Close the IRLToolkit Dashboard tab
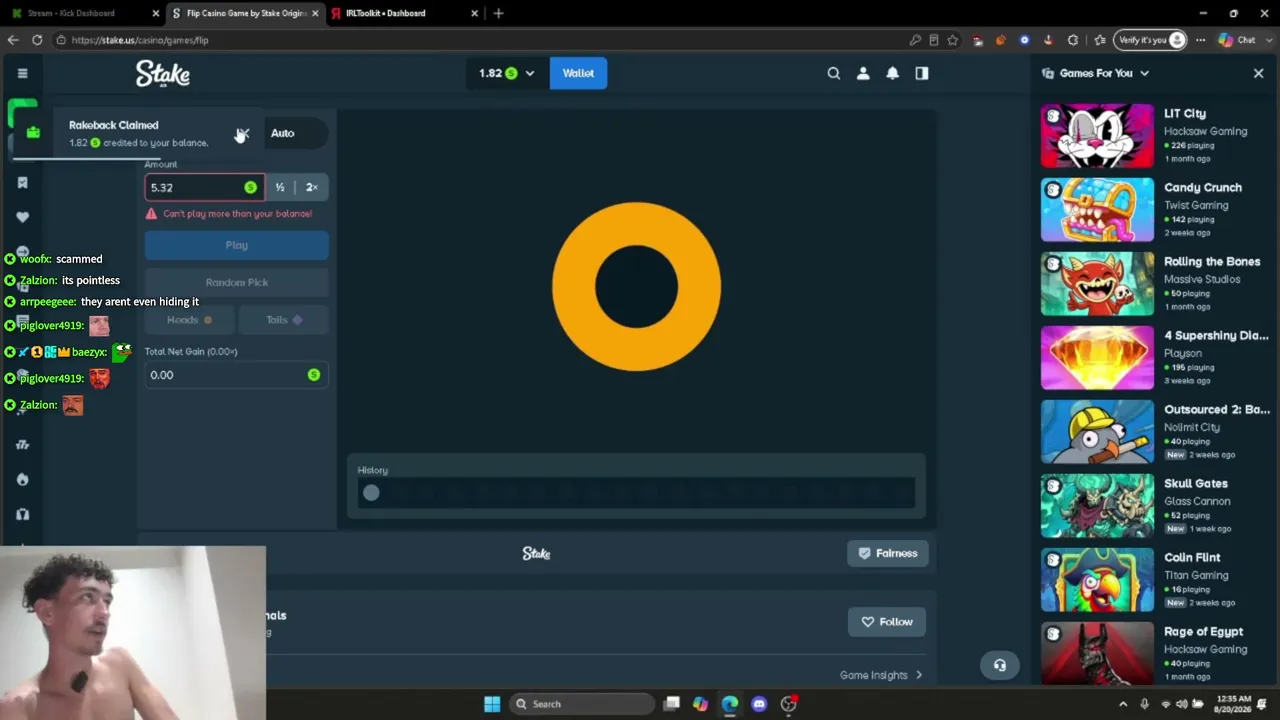Viewport: 1280px width, 720px height. click(474, 13)
